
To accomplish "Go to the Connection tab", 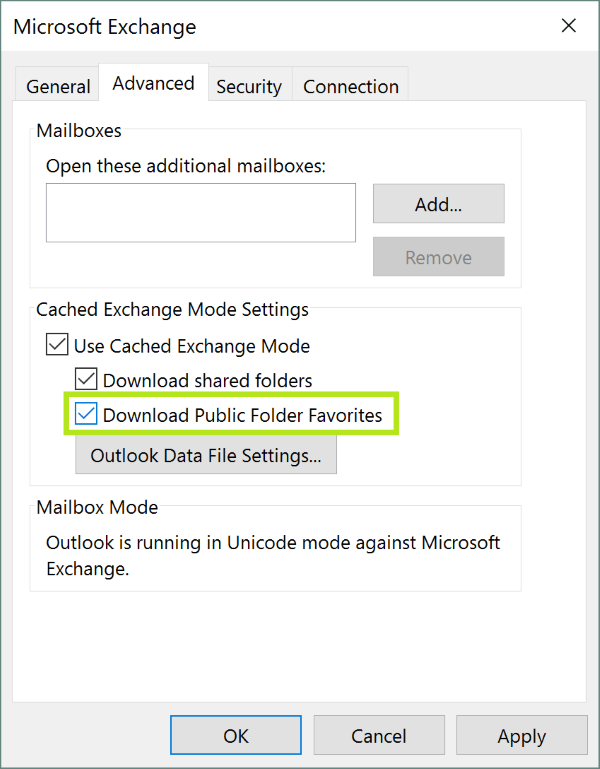I will (351, 86).
